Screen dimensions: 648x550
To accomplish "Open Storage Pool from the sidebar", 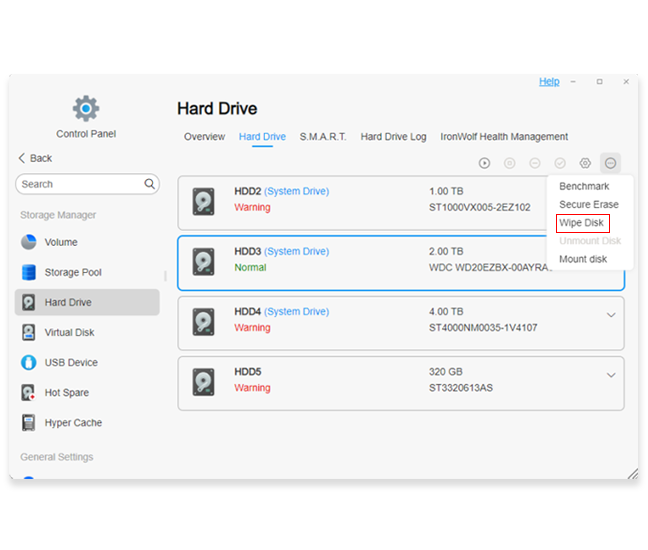I will pyautogui.click(x=72, y=272).
